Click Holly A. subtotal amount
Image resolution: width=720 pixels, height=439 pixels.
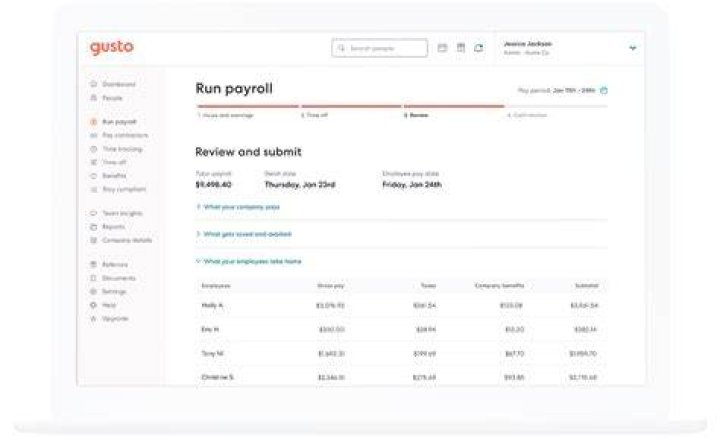coord(584,305)
